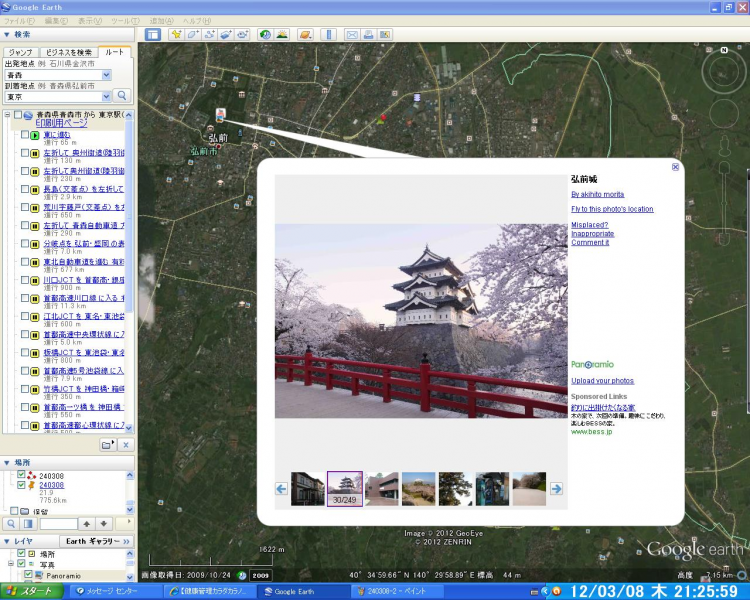This screenshot has height=600, width=750.
Task: Collapse the 検索 panel triangle
Action: click(x=7, y=34)
